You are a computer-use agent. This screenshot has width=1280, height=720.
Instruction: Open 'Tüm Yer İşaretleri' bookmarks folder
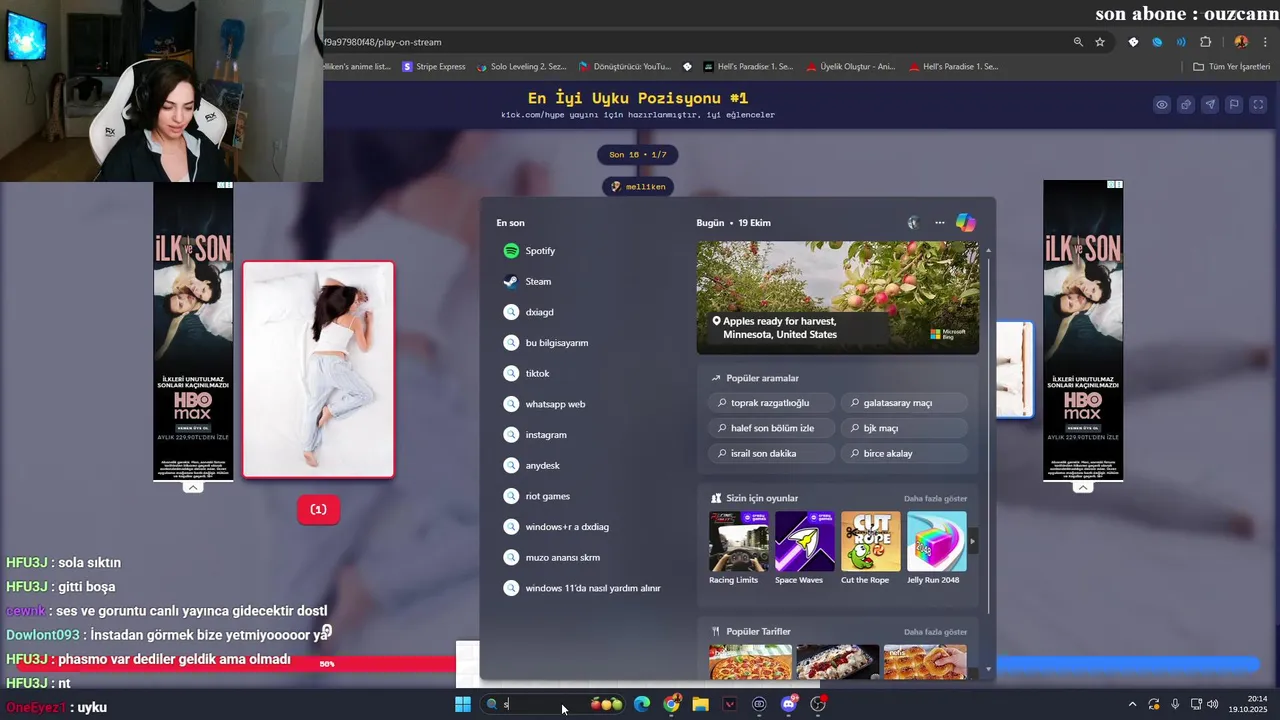tap(1231, 67)
